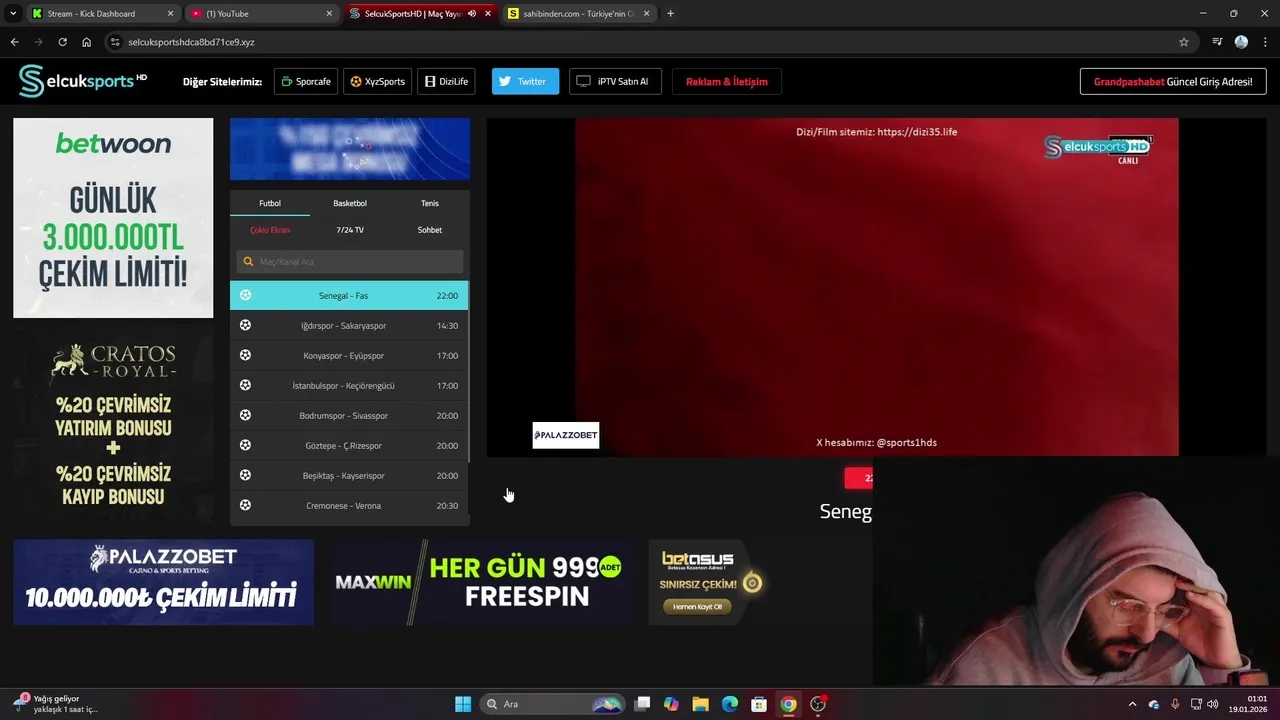Click football icon beside Konyaspor - Eyüpspor
1280x720 pixels.
[x=245, y=355]
